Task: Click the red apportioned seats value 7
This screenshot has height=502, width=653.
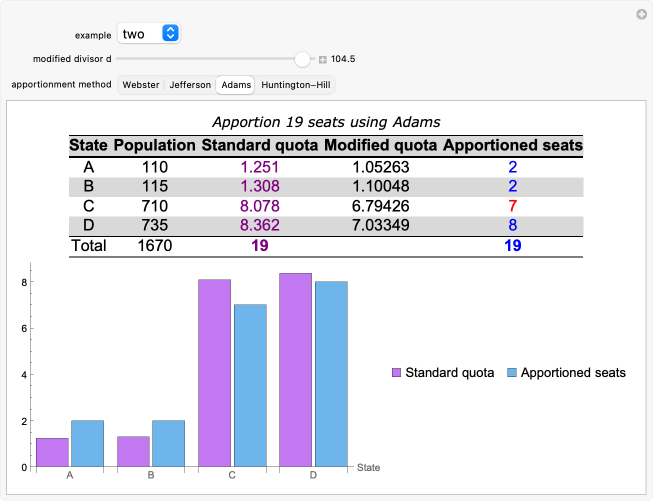Action: click(512, 206)
